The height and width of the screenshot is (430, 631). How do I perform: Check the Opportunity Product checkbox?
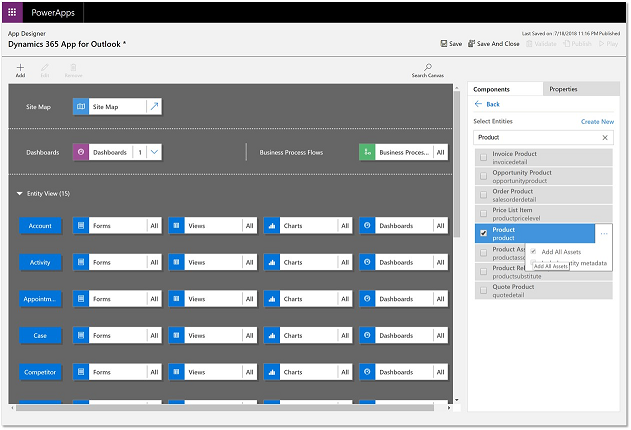(x=483, y=176)
